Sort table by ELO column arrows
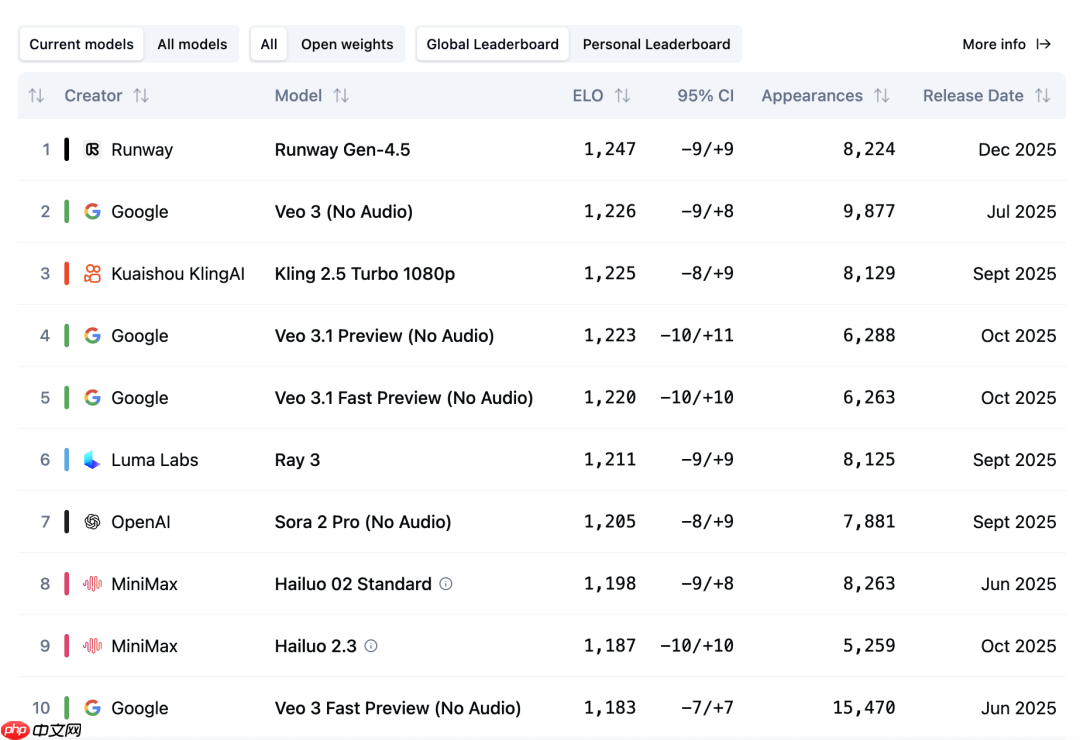The height and width of the screenshot is (740, 1080). coord(622,96)
